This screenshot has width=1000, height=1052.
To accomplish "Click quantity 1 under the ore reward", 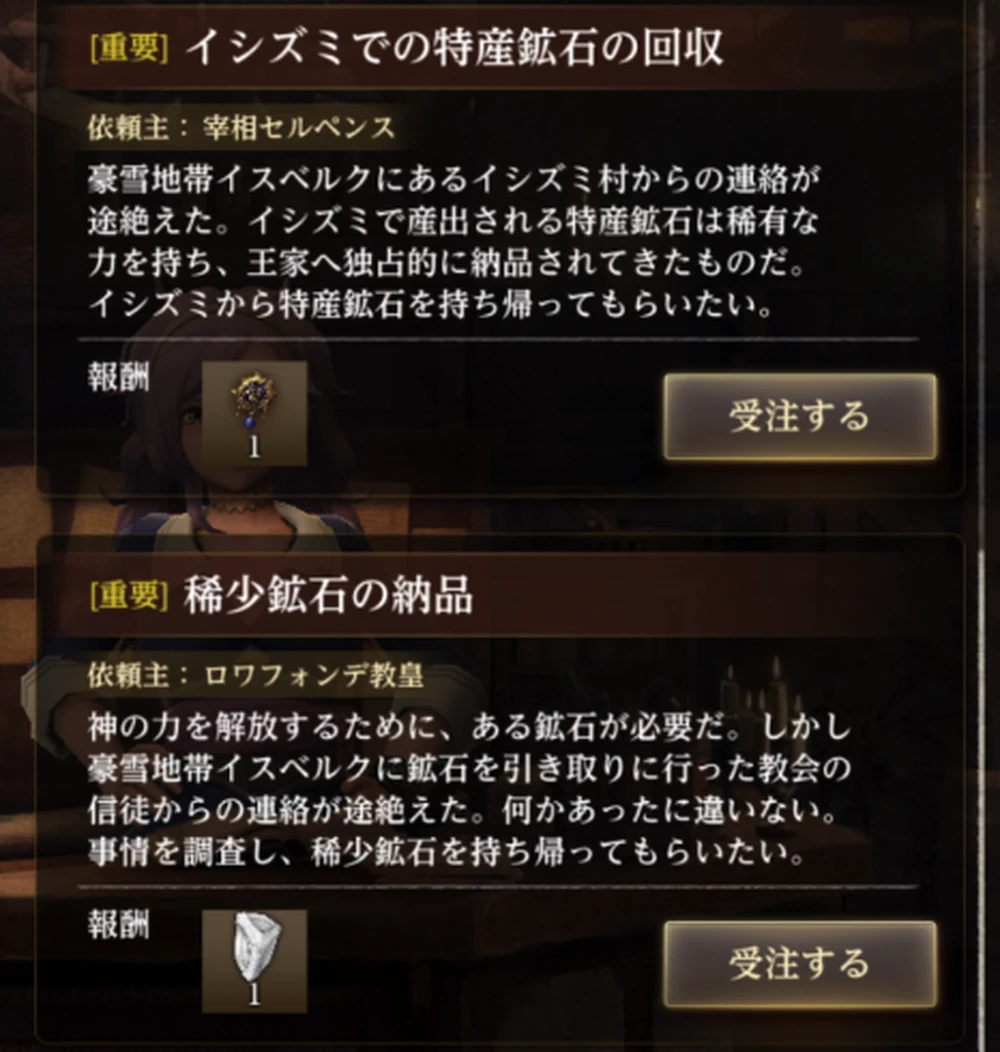I will click(254, 995).
